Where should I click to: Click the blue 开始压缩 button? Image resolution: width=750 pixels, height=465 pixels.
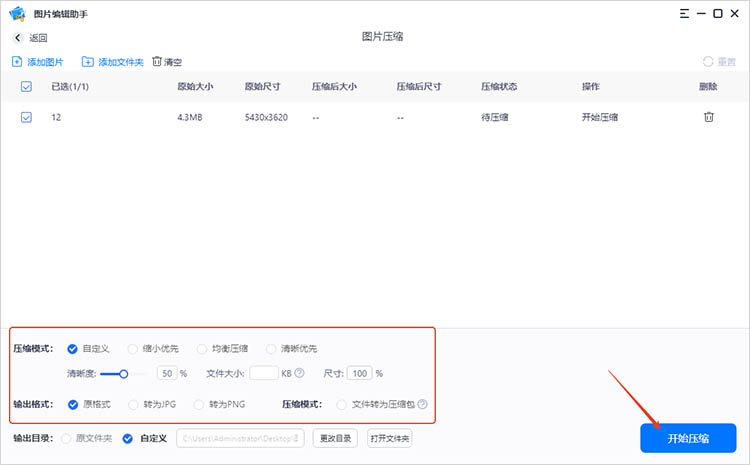pyautogui.click(x=688, y=438)
